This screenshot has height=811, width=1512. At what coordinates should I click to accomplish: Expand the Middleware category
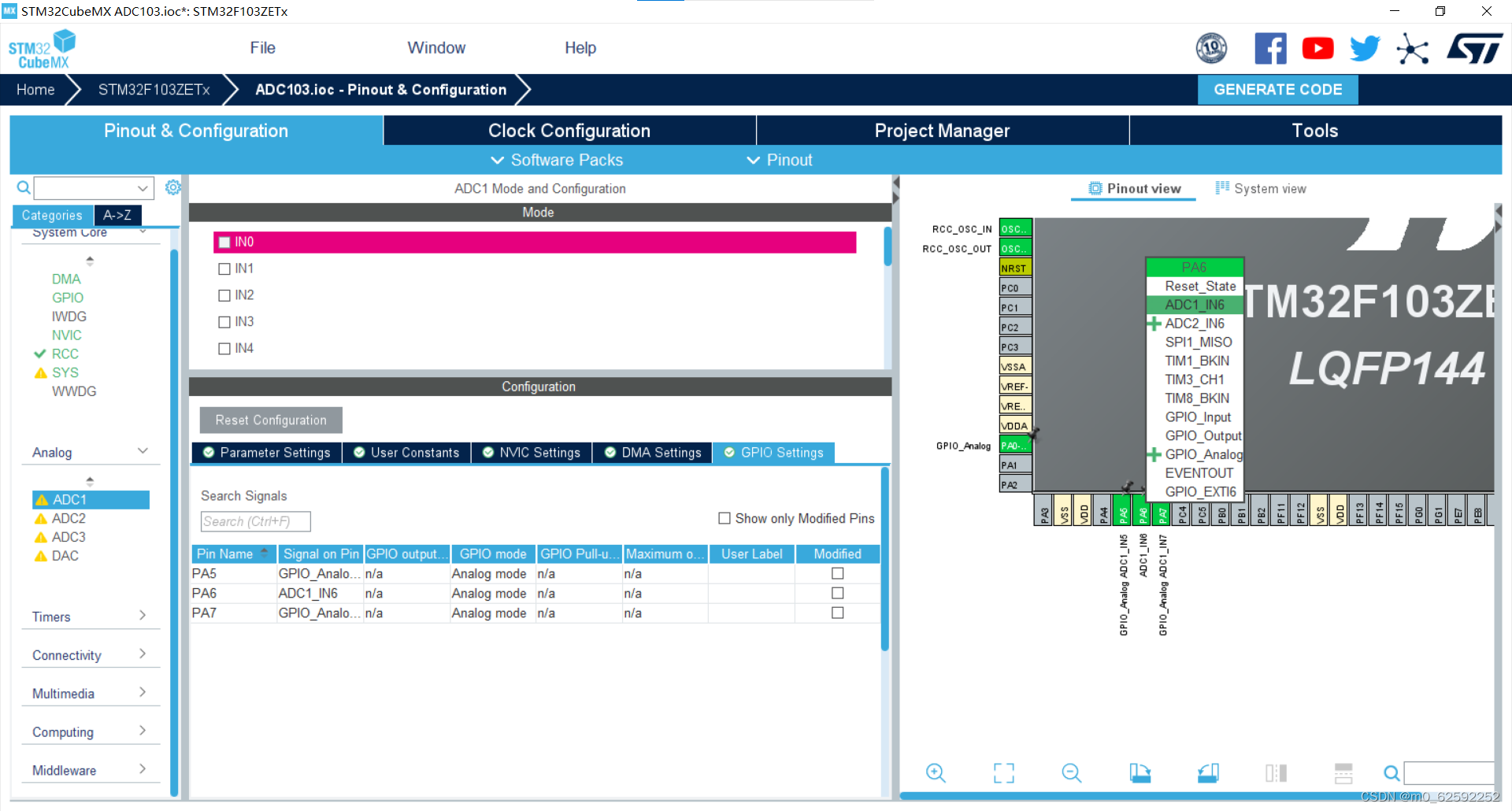[143, 769]
